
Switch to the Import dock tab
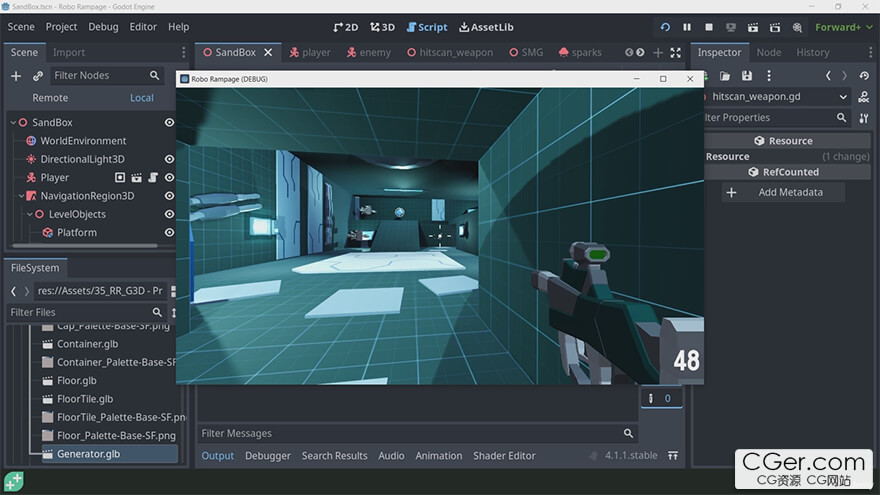(x=69, y=52)
